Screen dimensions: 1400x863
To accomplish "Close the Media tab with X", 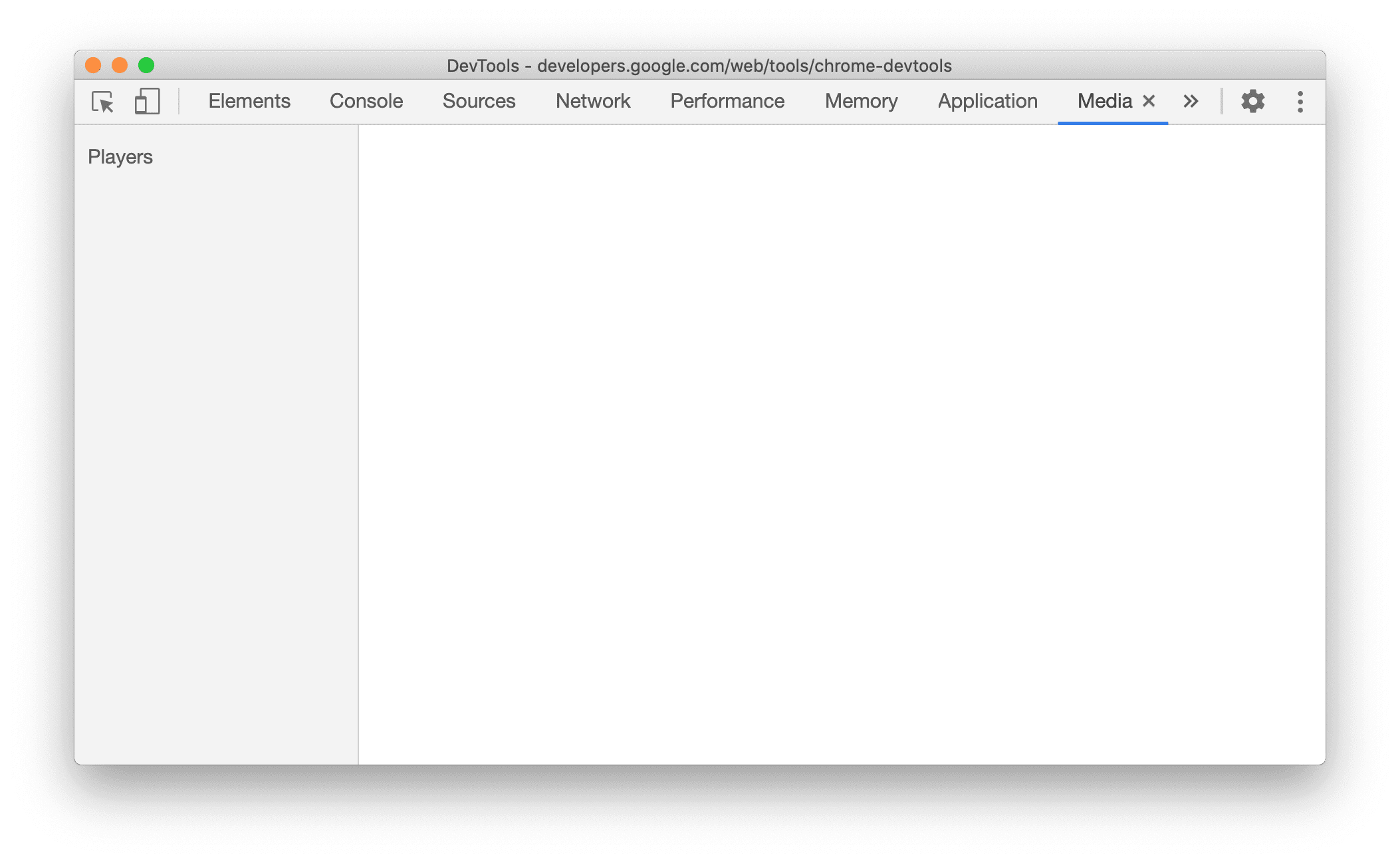I will coord(1149,100).
